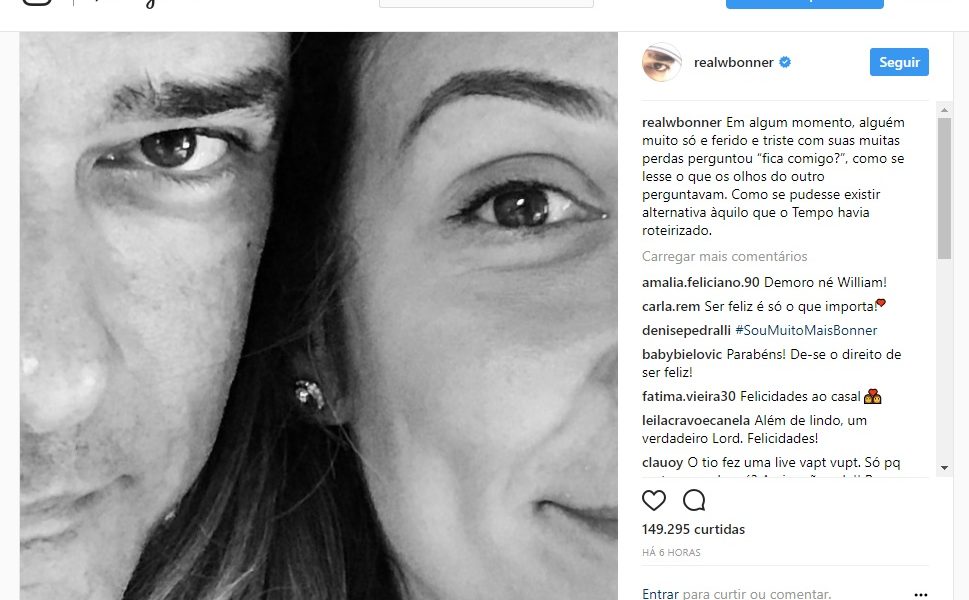The image size is (969, 600).
Task: Open the realwbonner username in the post header
Action: coord(733,62)
